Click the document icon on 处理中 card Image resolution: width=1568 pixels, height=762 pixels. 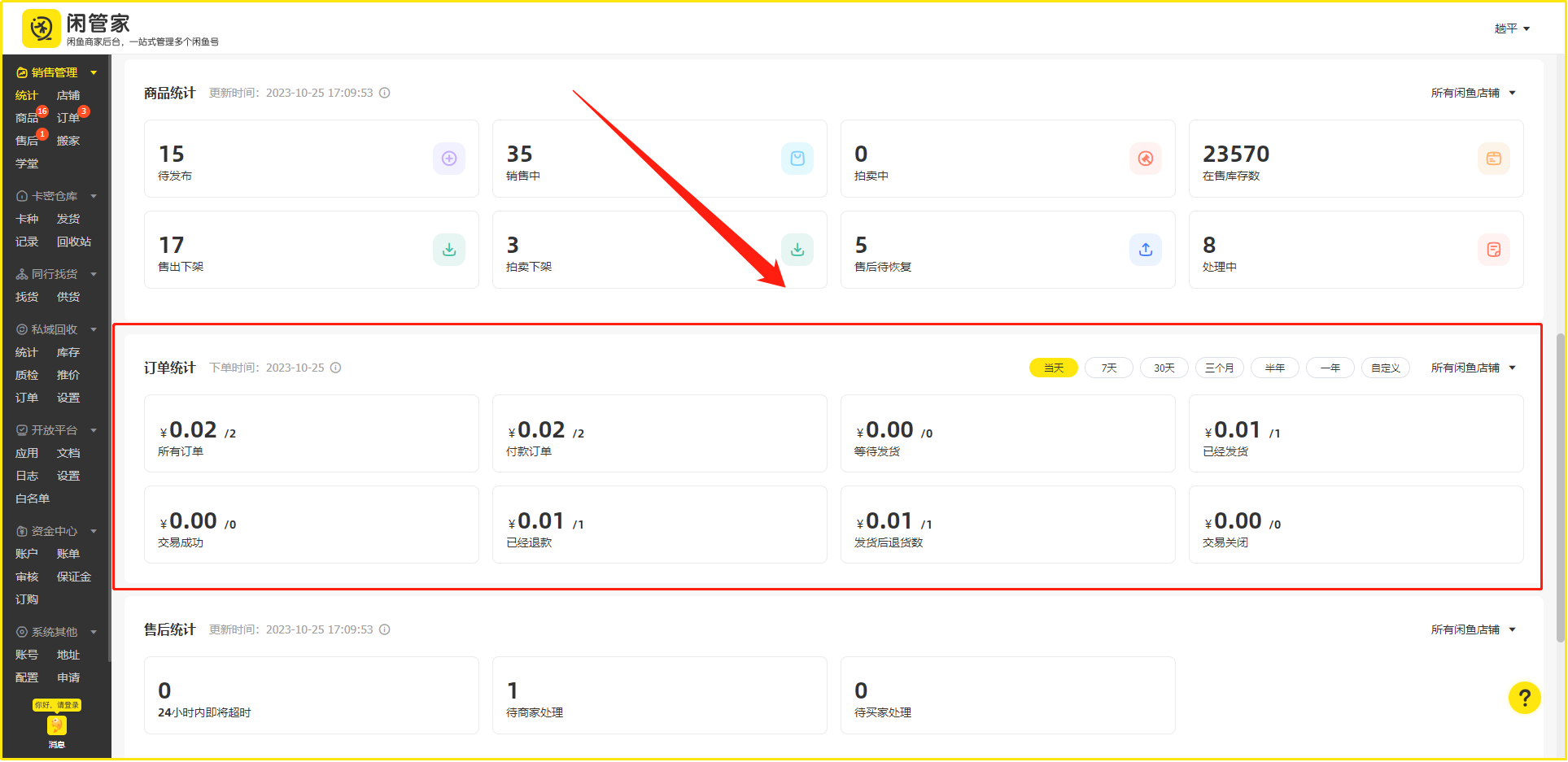click(x=1493, y=250)
